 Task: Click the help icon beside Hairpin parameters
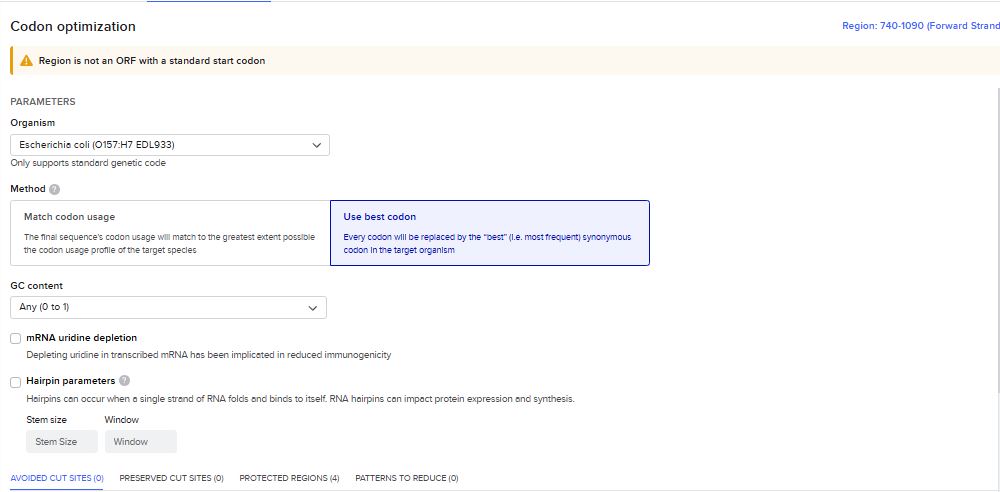(x=124, y=381)
